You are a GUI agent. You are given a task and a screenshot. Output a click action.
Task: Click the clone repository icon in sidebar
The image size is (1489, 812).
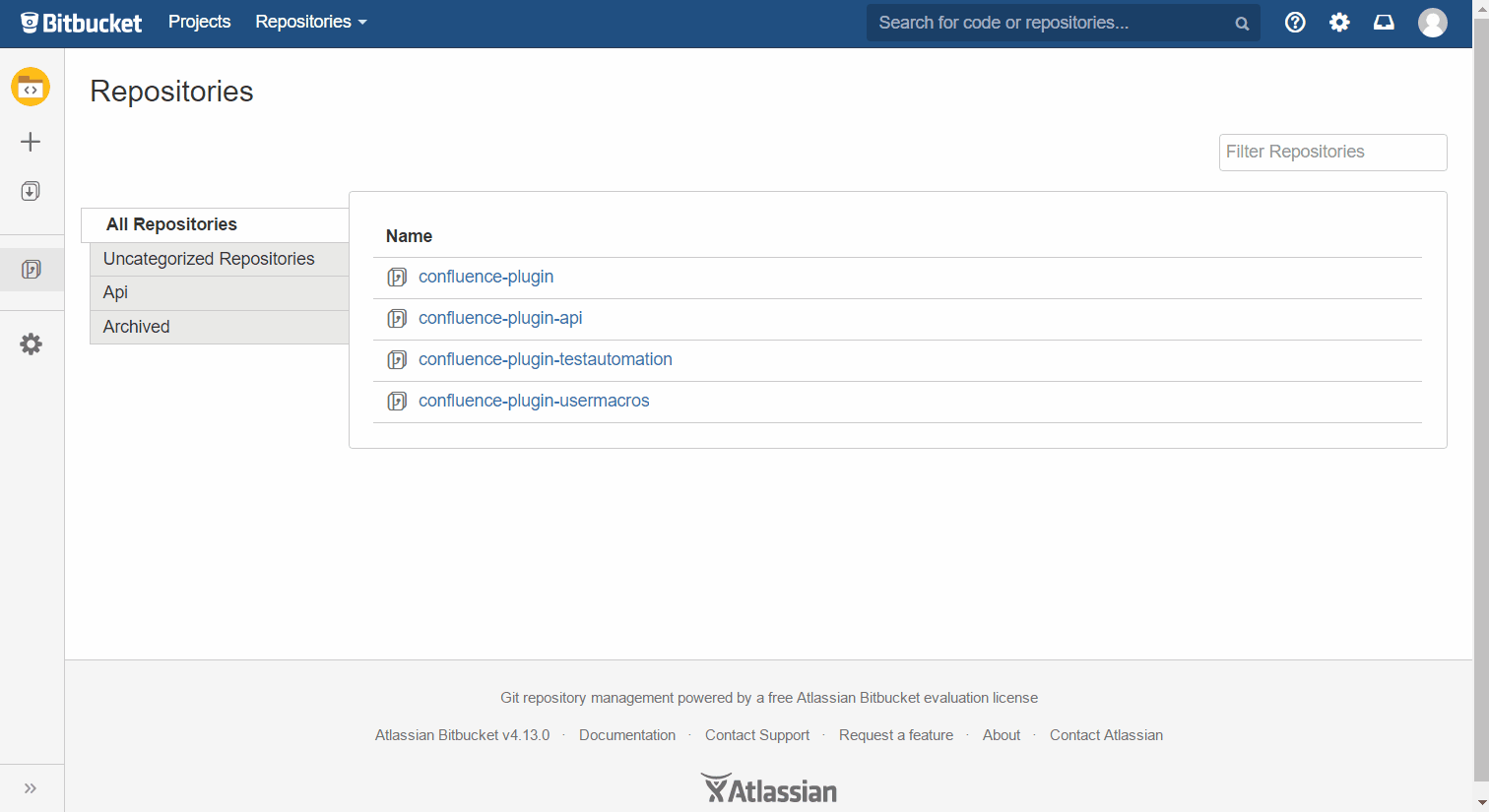tap(31, 190)
